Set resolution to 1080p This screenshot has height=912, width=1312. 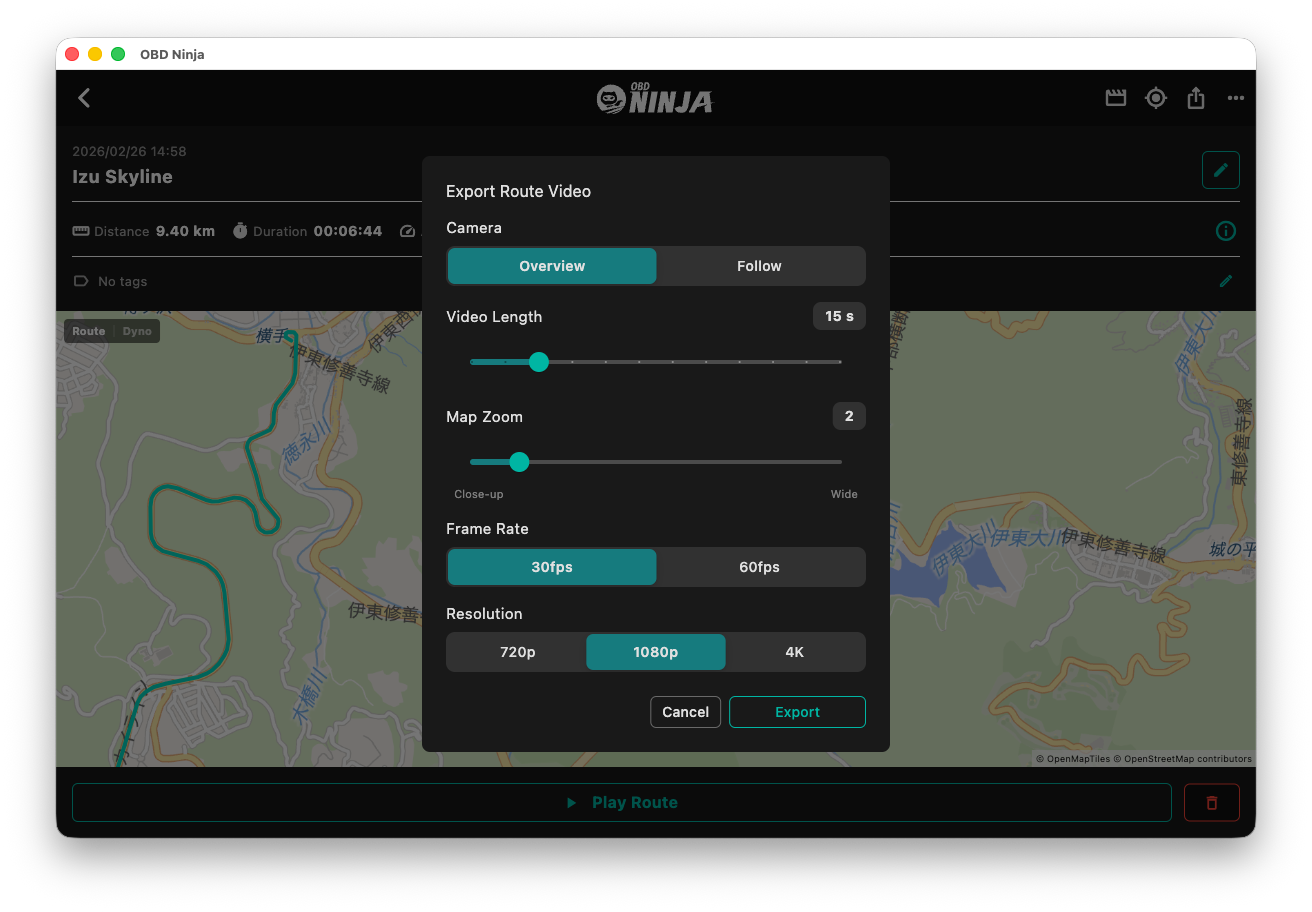click(656, 652)
